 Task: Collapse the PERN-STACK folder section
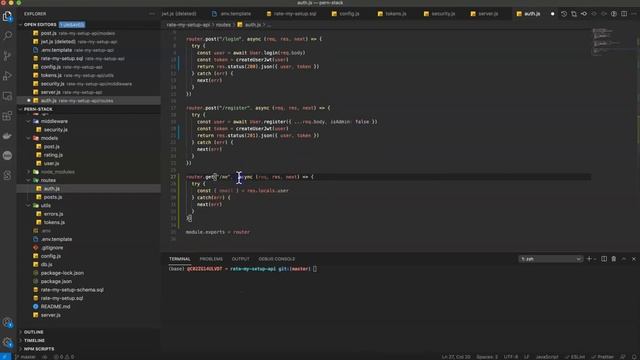pyautogui.click(x=21, y=109)
